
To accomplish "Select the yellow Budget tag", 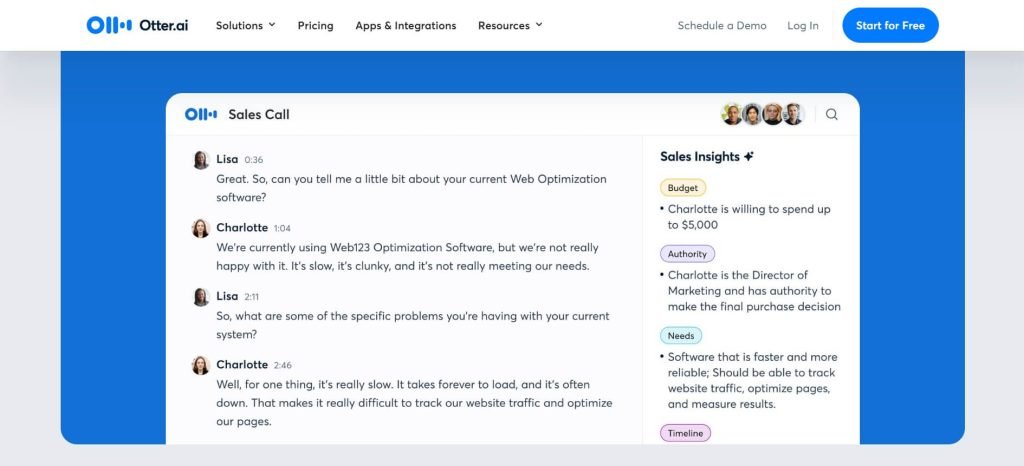I will 683,187.
